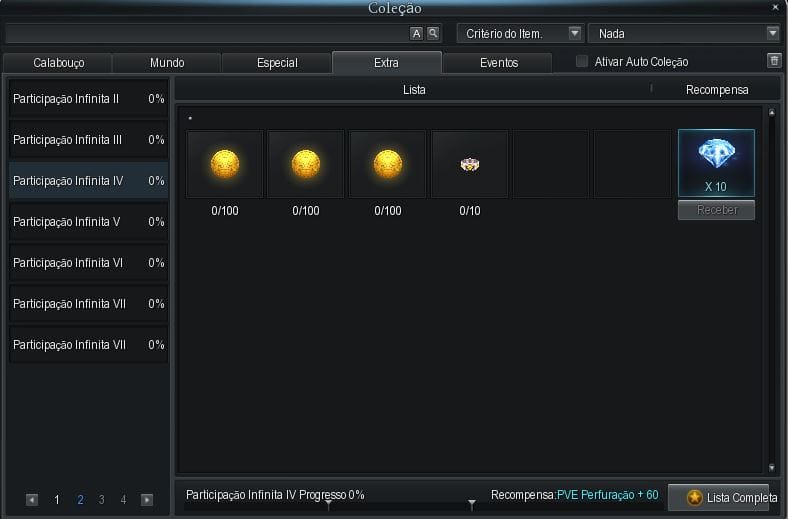Go to the next page arrow

(x=147, y=500)
